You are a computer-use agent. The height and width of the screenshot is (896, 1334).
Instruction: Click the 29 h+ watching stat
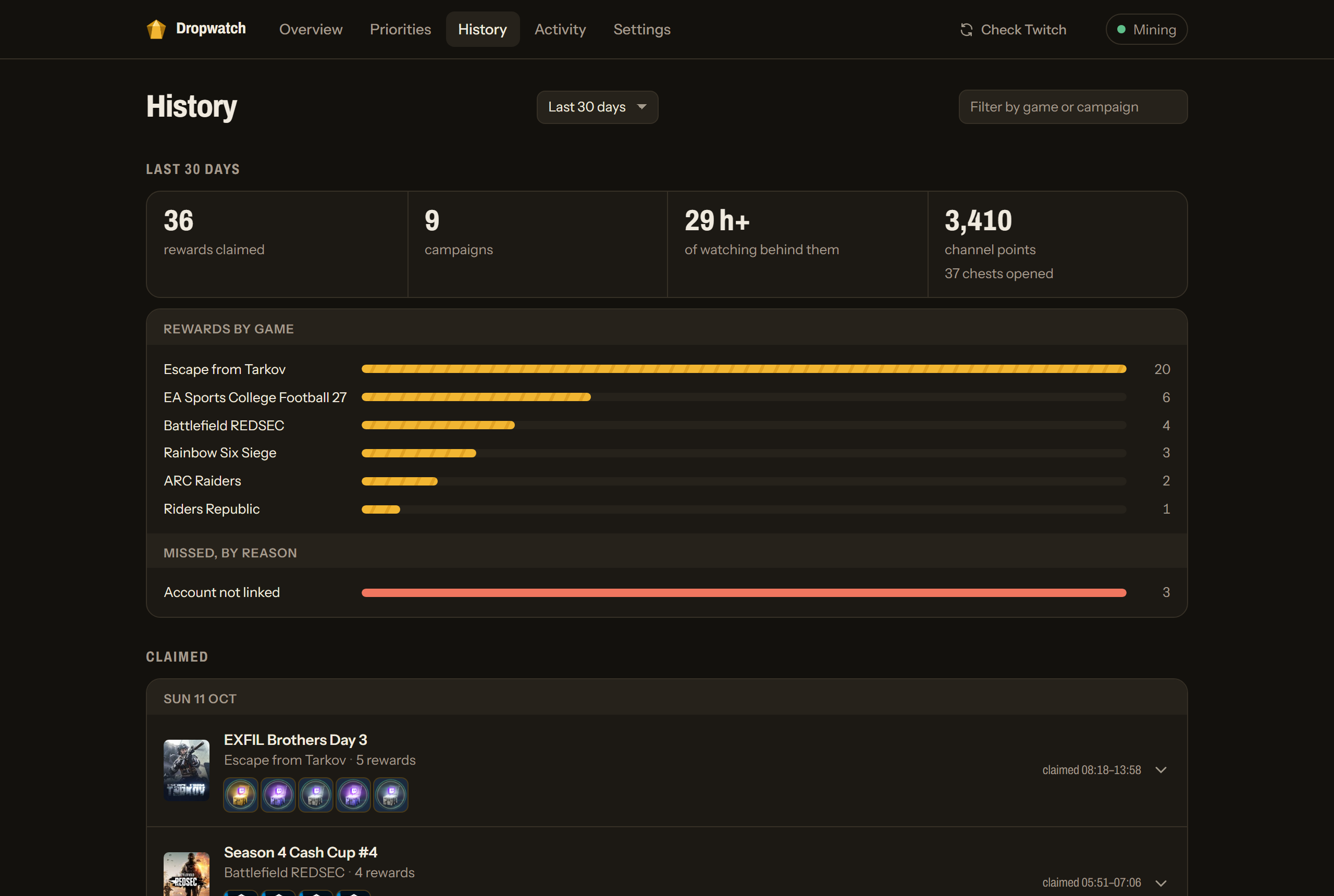[x=798, y=244]
